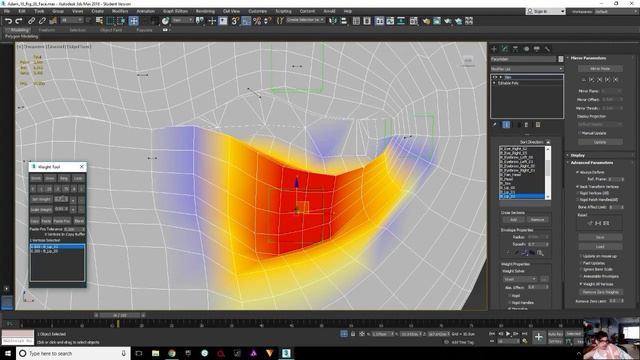This screenshot has width=640, height=360.
Task: Open the Select by Name dialog
Action: [99, 20]
